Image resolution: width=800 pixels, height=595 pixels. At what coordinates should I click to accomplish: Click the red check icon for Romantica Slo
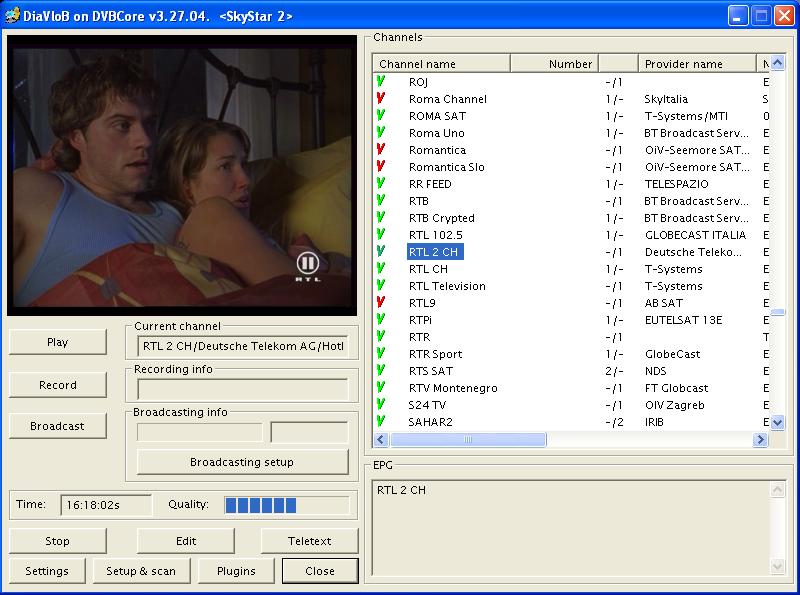[x=381, y=166]
